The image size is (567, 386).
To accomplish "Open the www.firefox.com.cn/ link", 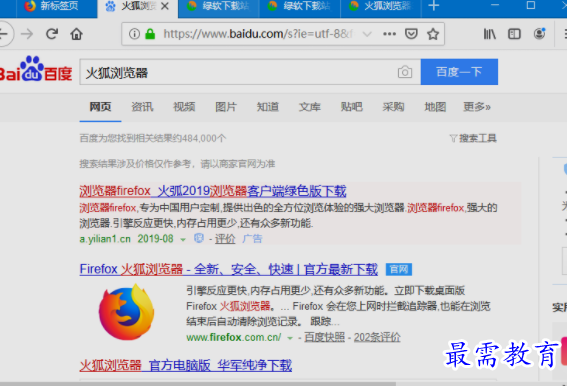I will [x=234, y=338].
